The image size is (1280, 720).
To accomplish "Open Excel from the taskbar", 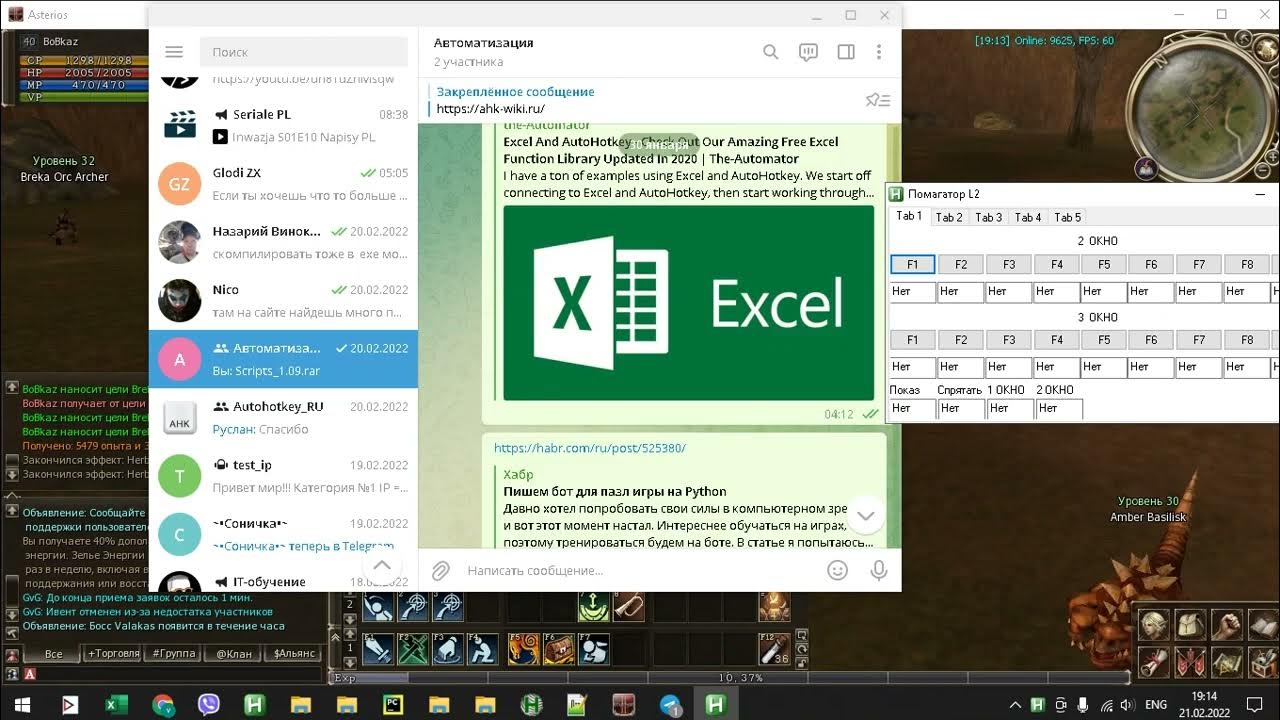I will pyautogui.click(x=116, y=704).
